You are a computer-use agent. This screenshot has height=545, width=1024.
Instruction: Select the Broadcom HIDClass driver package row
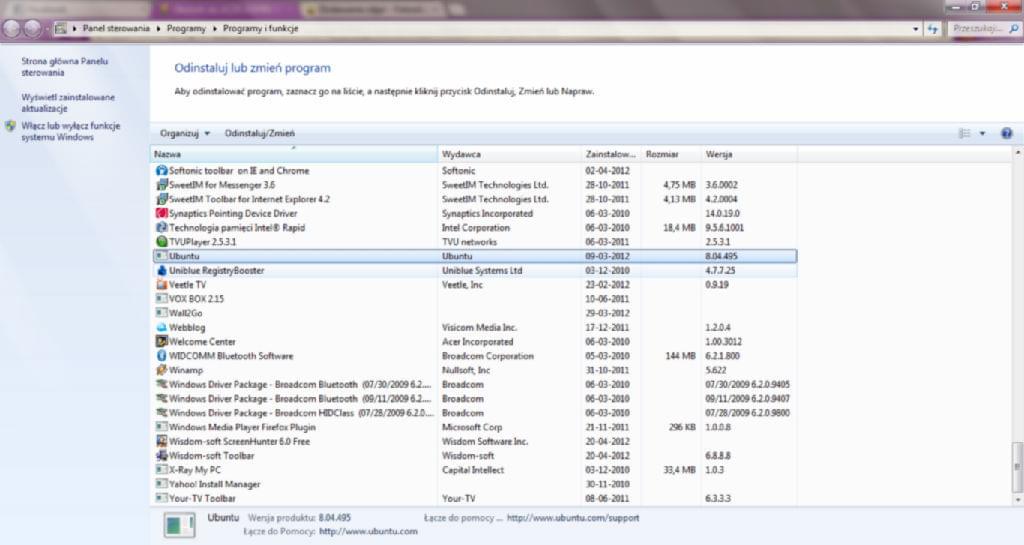[475, 413]
